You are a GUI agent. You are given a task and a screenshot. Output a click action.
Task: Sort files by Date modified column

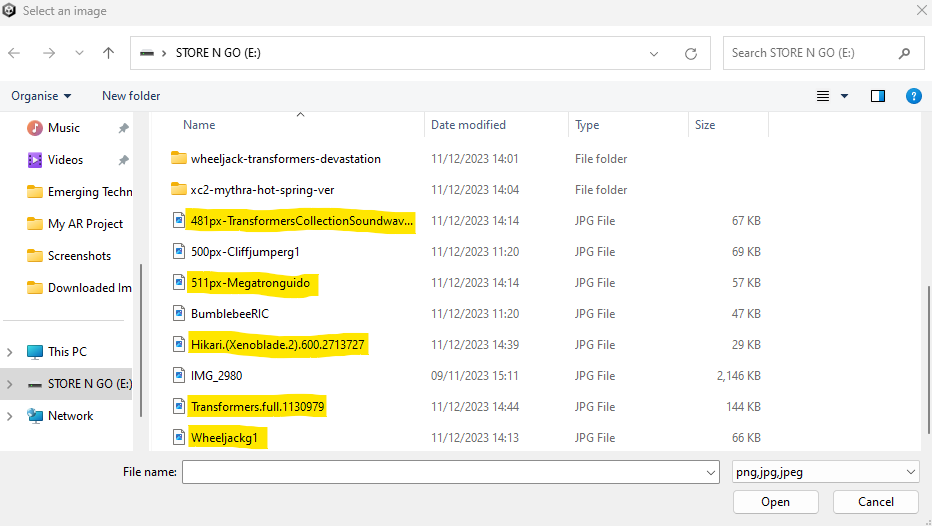(x=468, y=125)
